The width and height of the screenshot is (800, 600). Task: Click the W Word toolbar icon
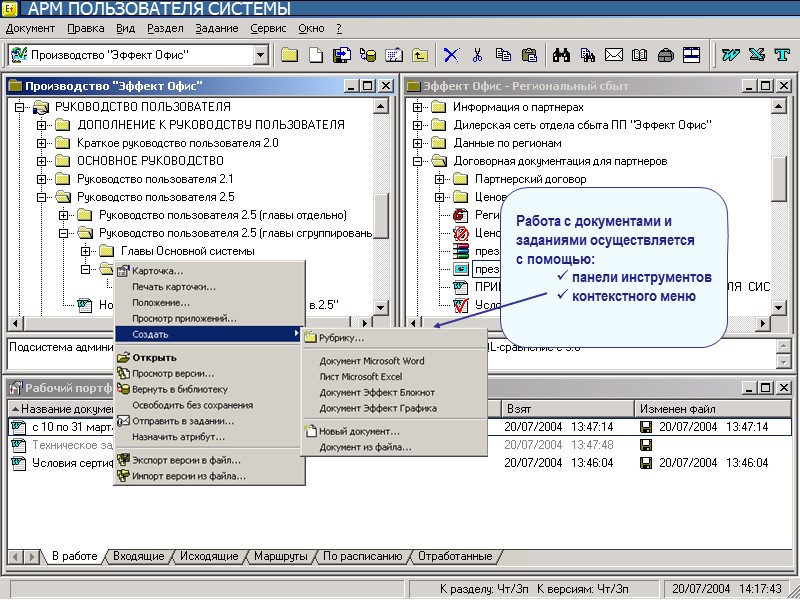coord(730,55)
